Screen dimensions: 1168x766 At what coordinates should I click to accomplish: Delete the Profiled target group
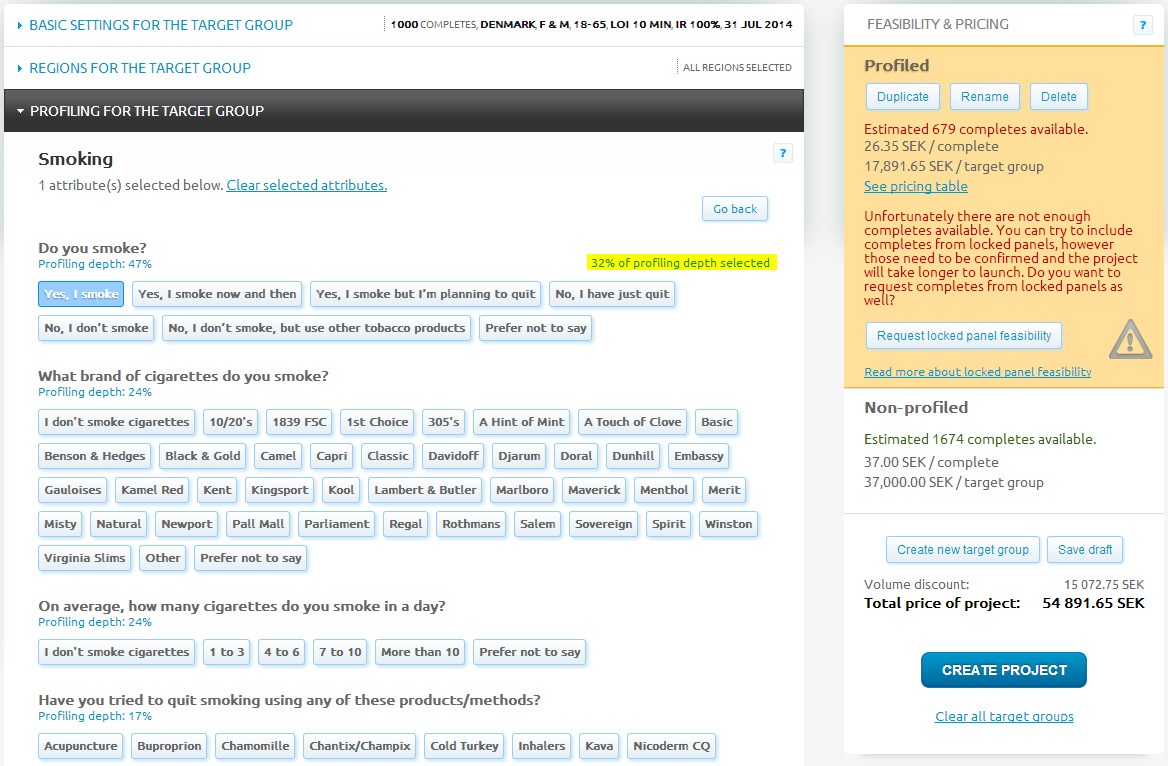pos(1058,97)
